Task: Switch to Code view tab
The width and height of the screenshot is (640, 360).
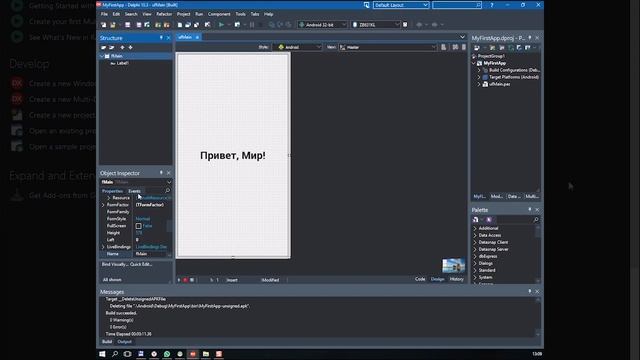Action: tap(420, 279)
